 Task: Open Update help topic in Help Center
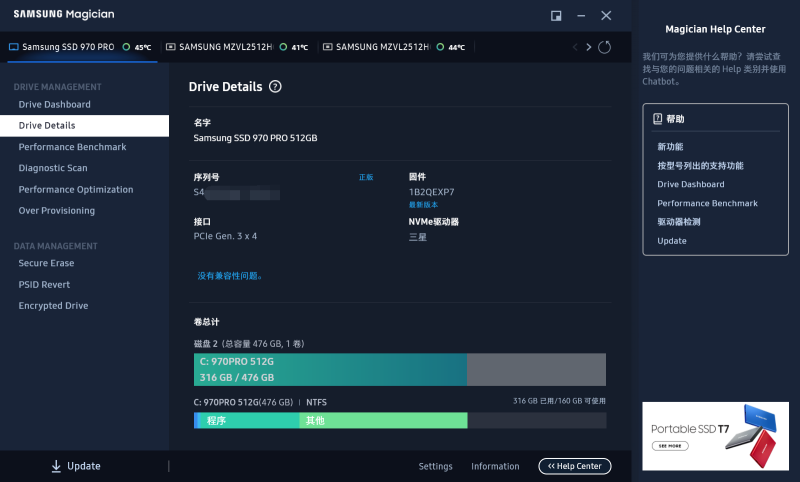[671, 241]
